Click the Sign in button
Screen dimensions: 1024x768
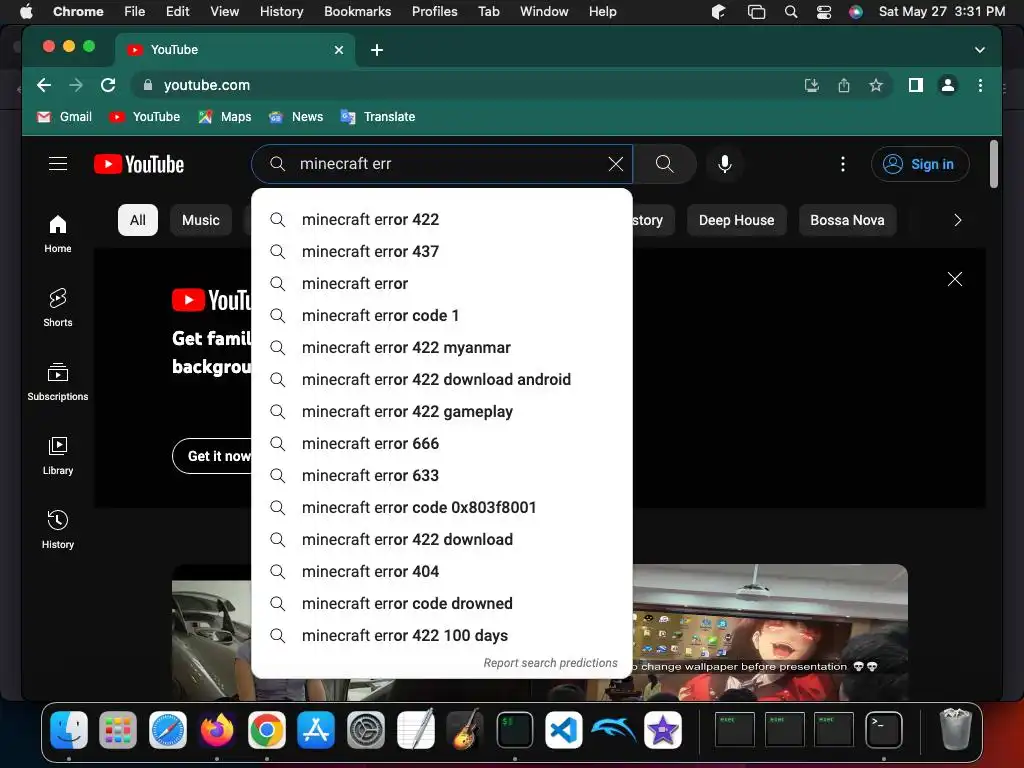(x=920, y=164)
